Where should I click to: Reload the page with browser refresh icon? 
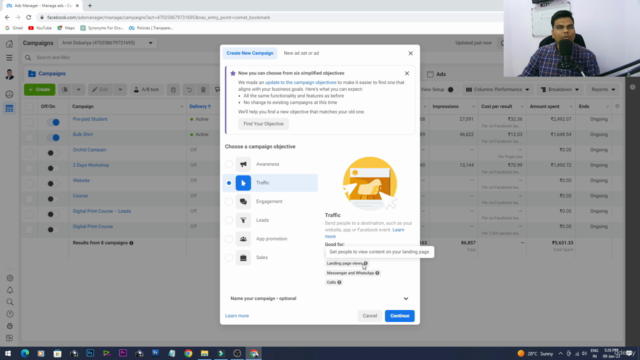click(29, 18)
